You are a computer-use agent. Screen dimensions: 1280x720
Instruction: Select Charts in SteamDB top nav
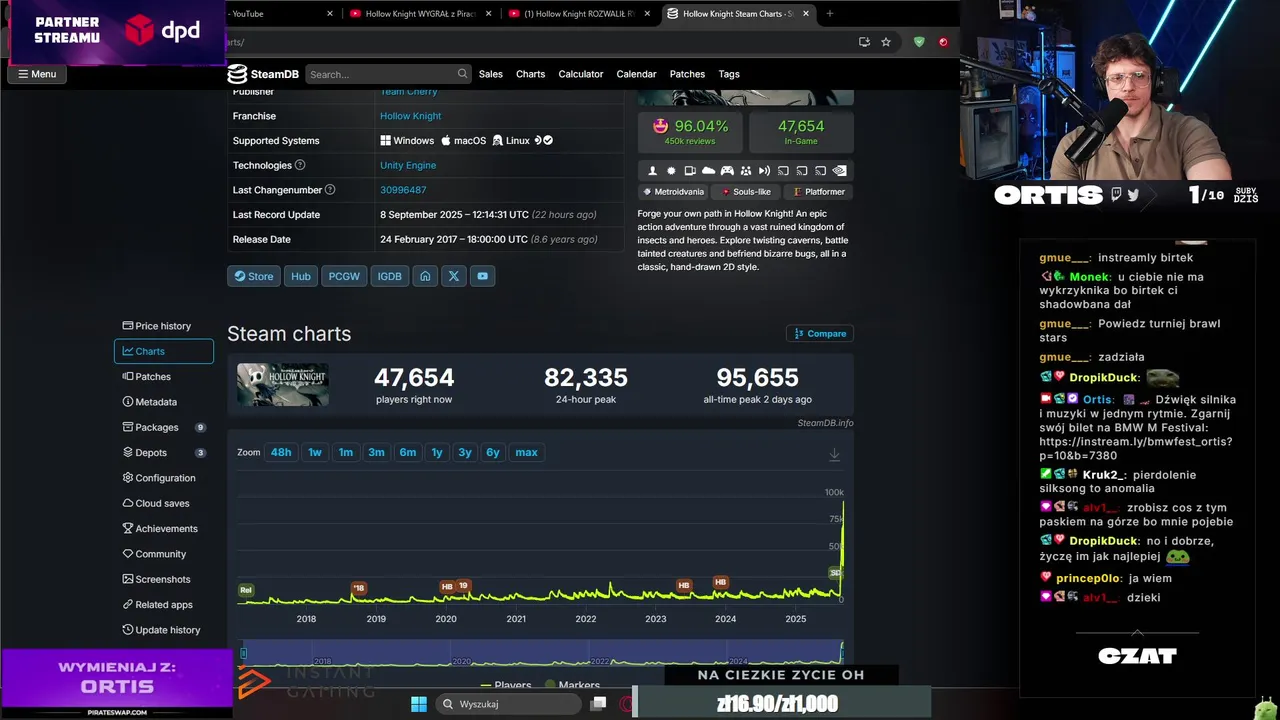tap(531, 74)
